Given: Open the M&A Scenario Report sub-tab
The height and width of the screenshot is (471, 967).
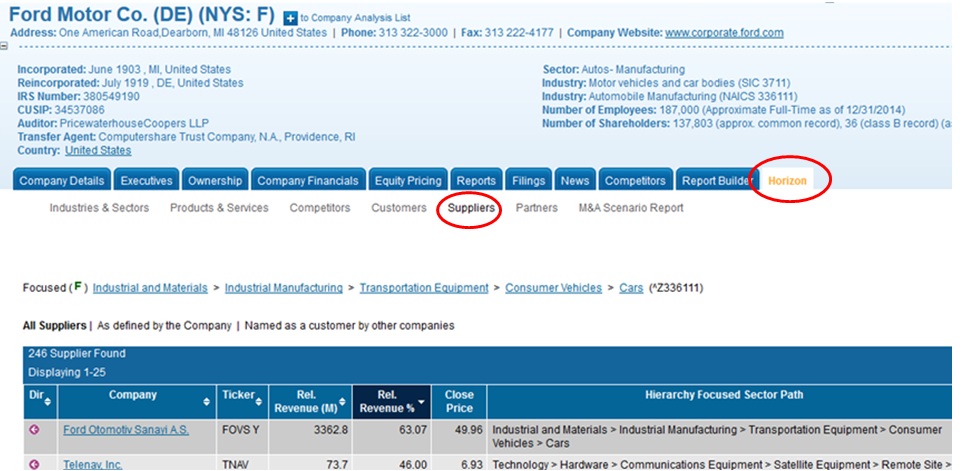Looking at the screenshot, I should [x=631, y=208].
